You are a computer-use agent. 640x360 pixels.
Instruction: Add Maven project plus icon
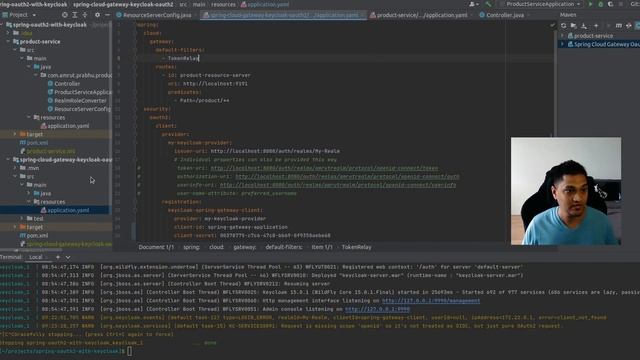point(596,25)
